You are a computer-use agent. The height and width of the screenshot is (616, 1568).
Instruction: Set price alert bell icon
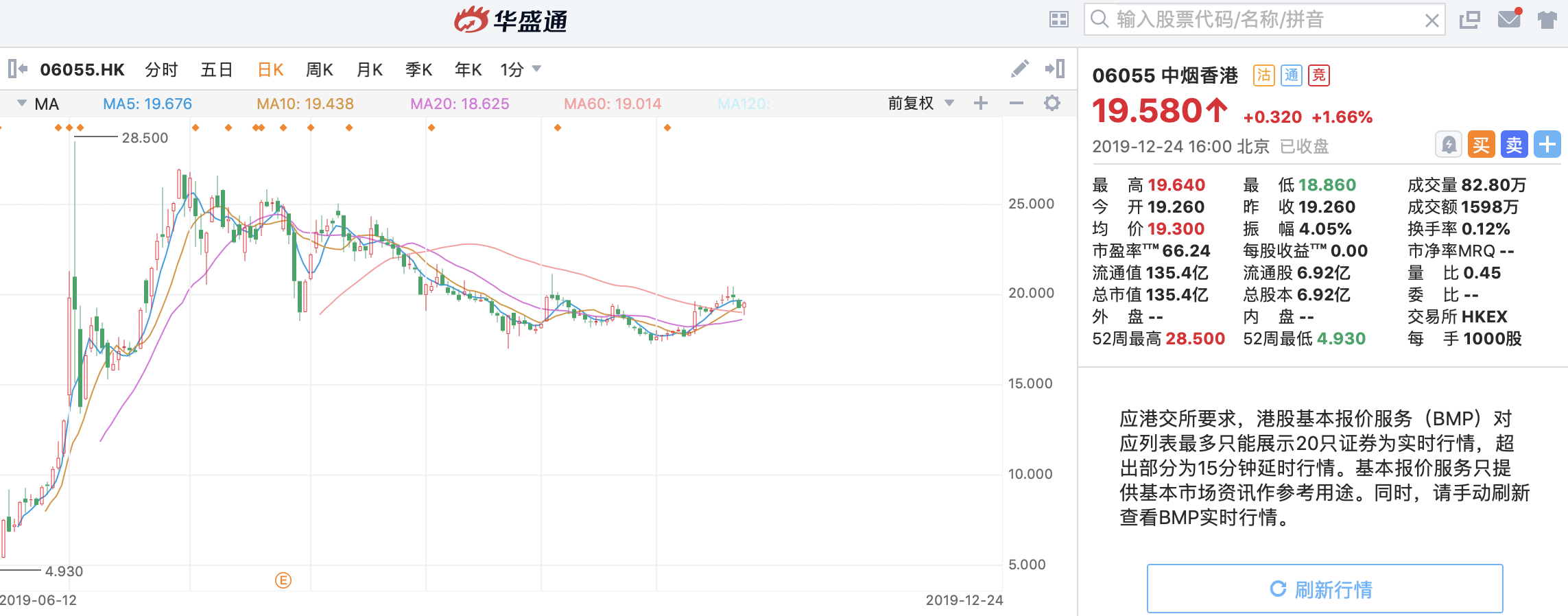(1449, 145)
